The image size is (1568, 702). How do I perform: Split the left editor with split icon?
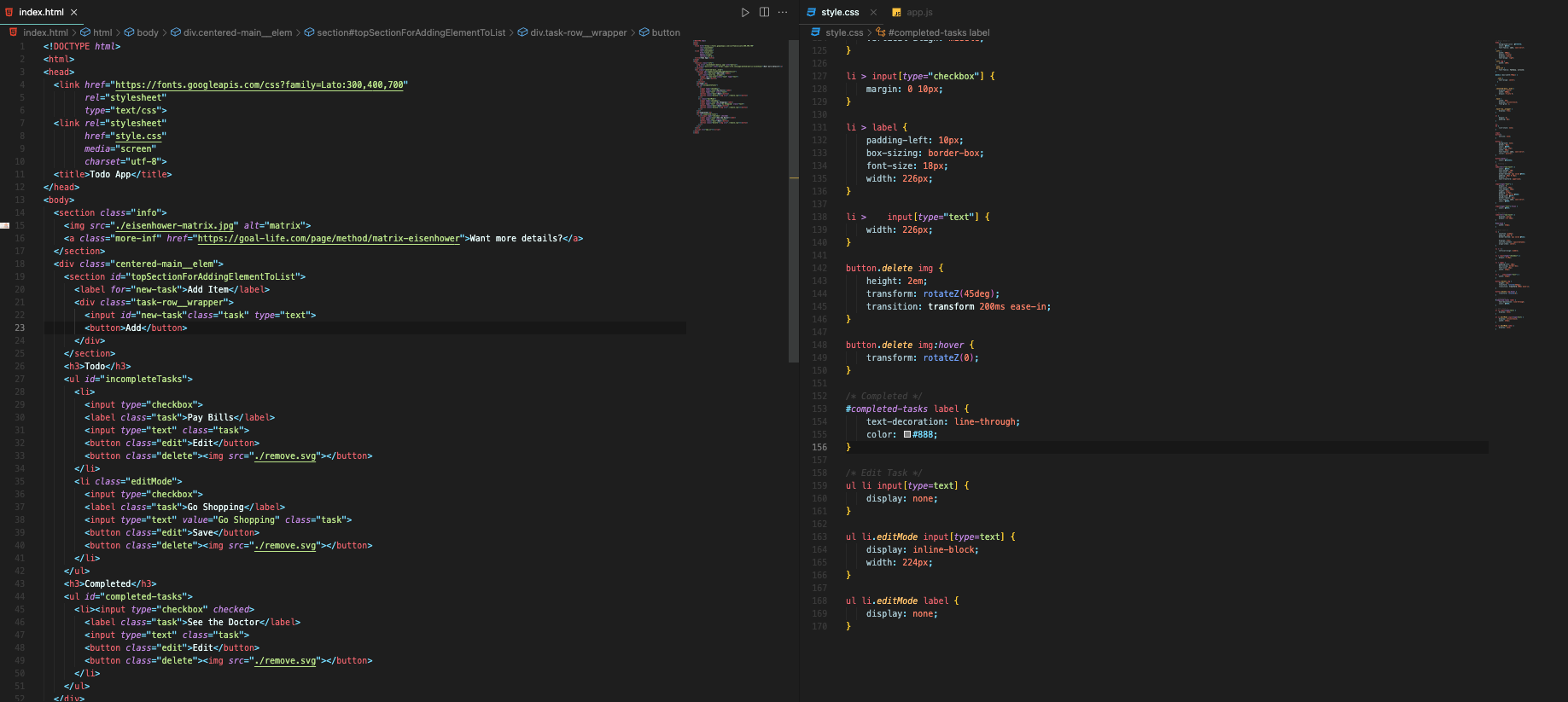pyautogui.click(x=764, y=12)
